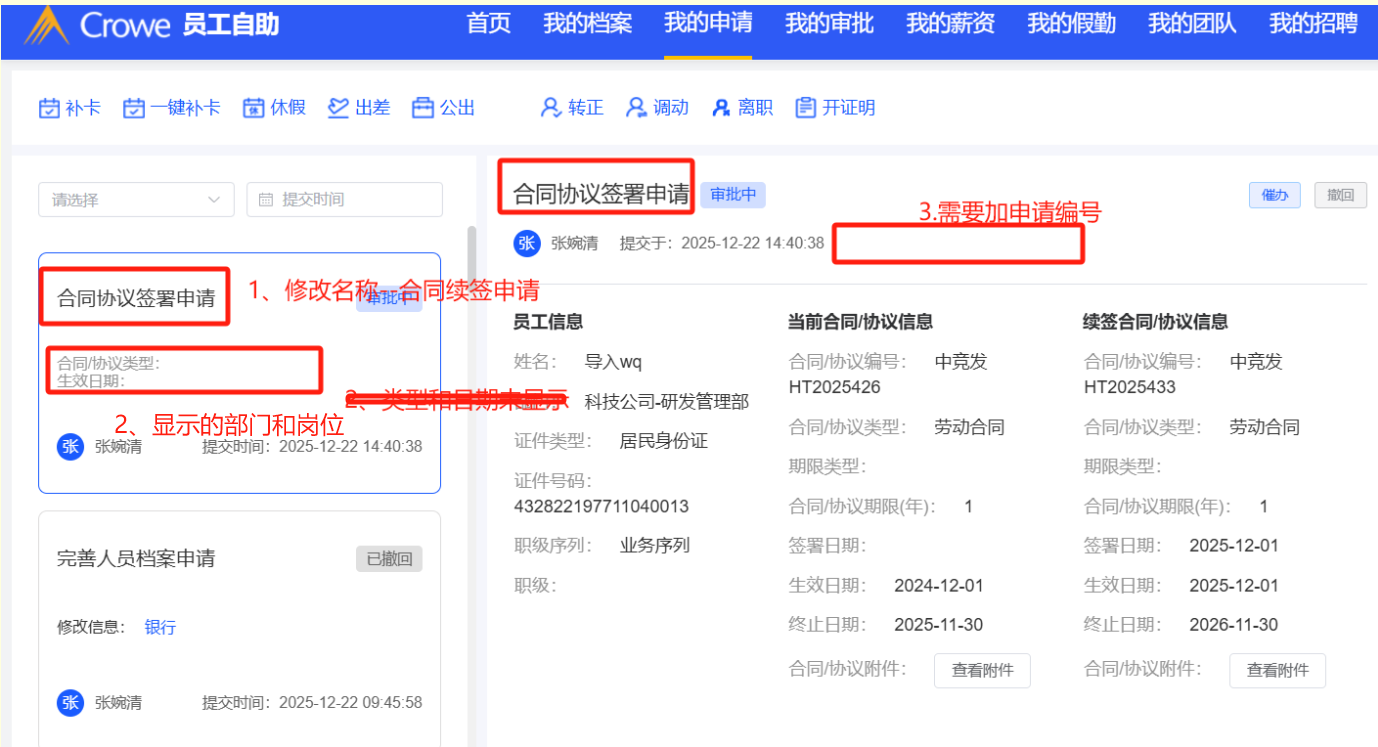Go to 首页 in top navigation

coord(489,24)
